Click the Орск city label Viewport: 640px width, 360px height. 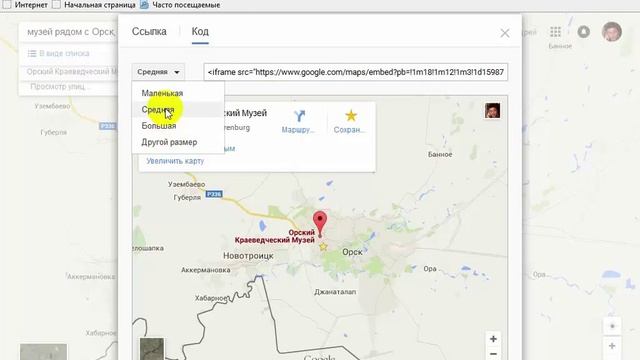tap(352, 252)
